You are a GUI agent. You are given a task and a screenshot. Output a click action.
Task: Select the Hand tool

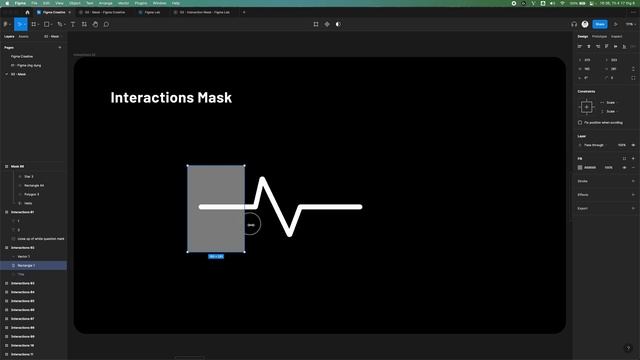click(x=95, y=24)
